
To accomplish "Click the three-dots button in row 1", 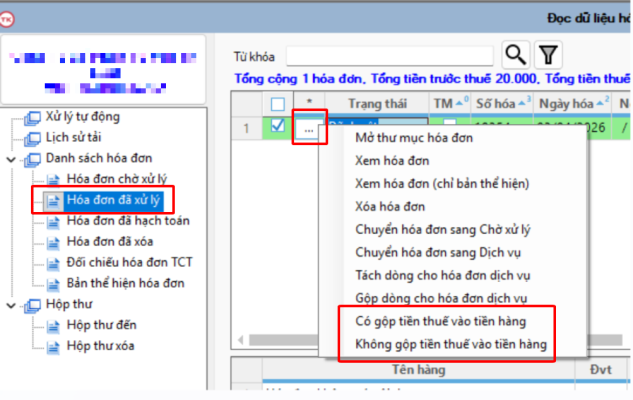I will tap(309, 129).
